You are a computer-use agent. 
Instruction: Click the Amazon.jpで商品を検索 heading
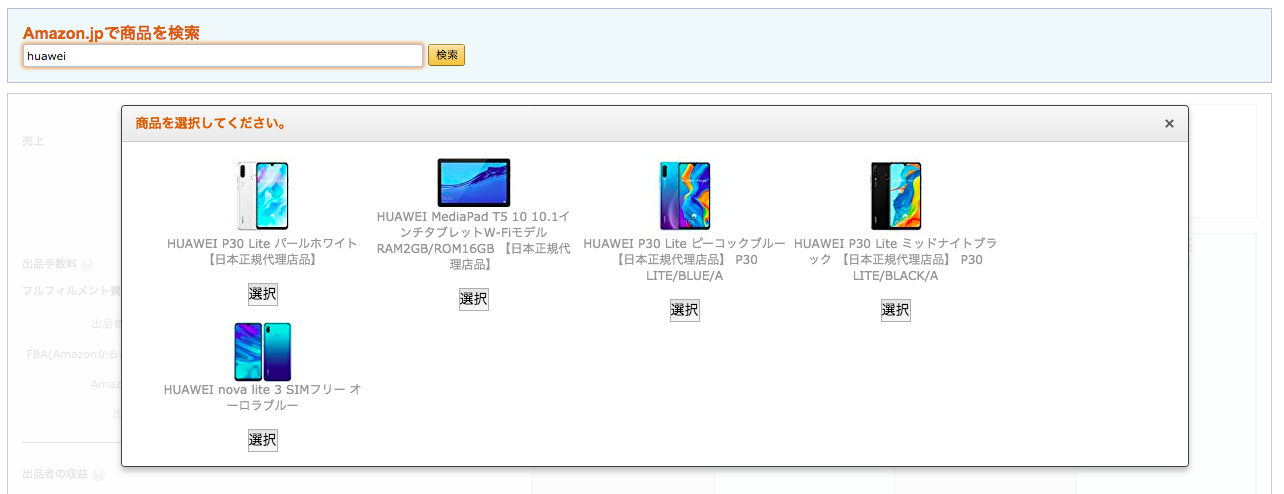(x=111, y=33)
